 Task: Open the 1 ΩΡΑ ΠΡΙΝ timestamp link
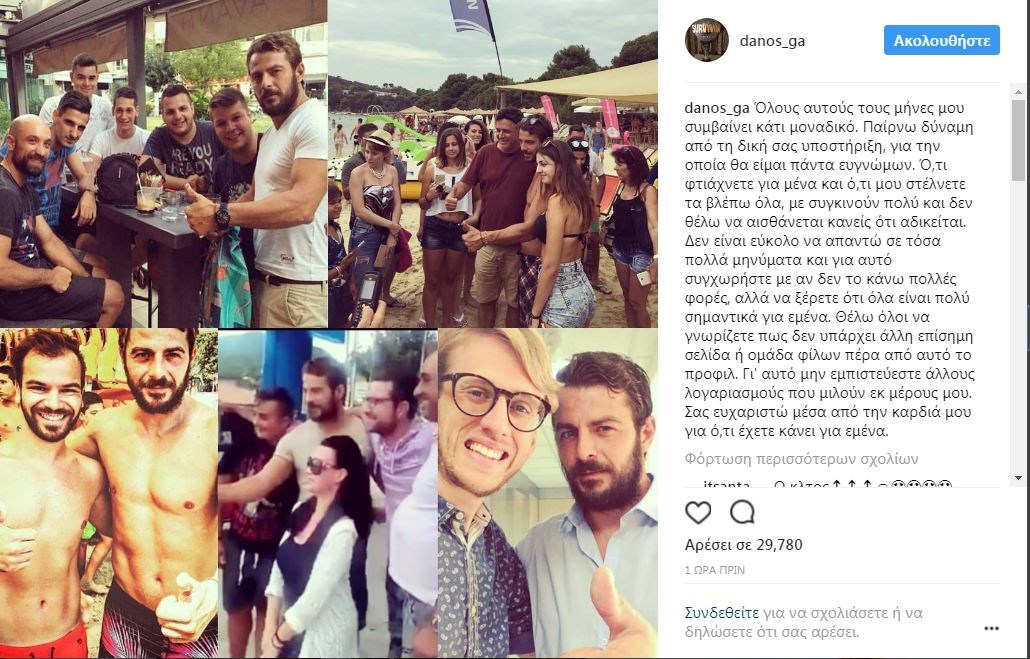pyautogui.click(x=715, y=570)
